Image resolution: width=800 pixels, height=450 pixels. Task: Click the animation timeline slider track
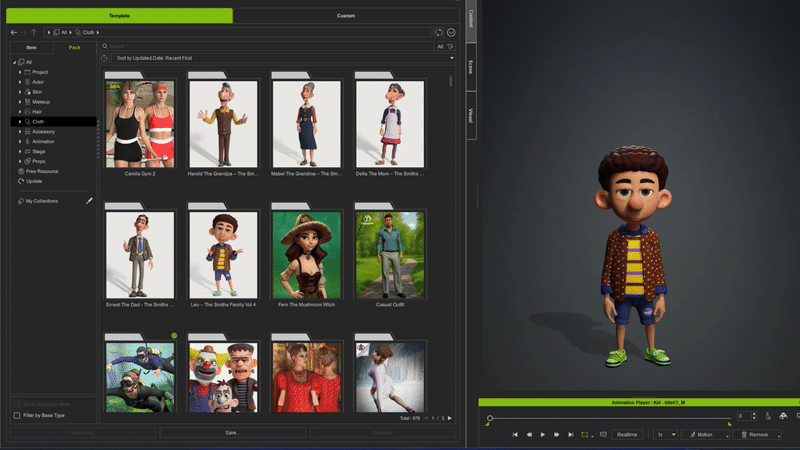coord(610,417)
